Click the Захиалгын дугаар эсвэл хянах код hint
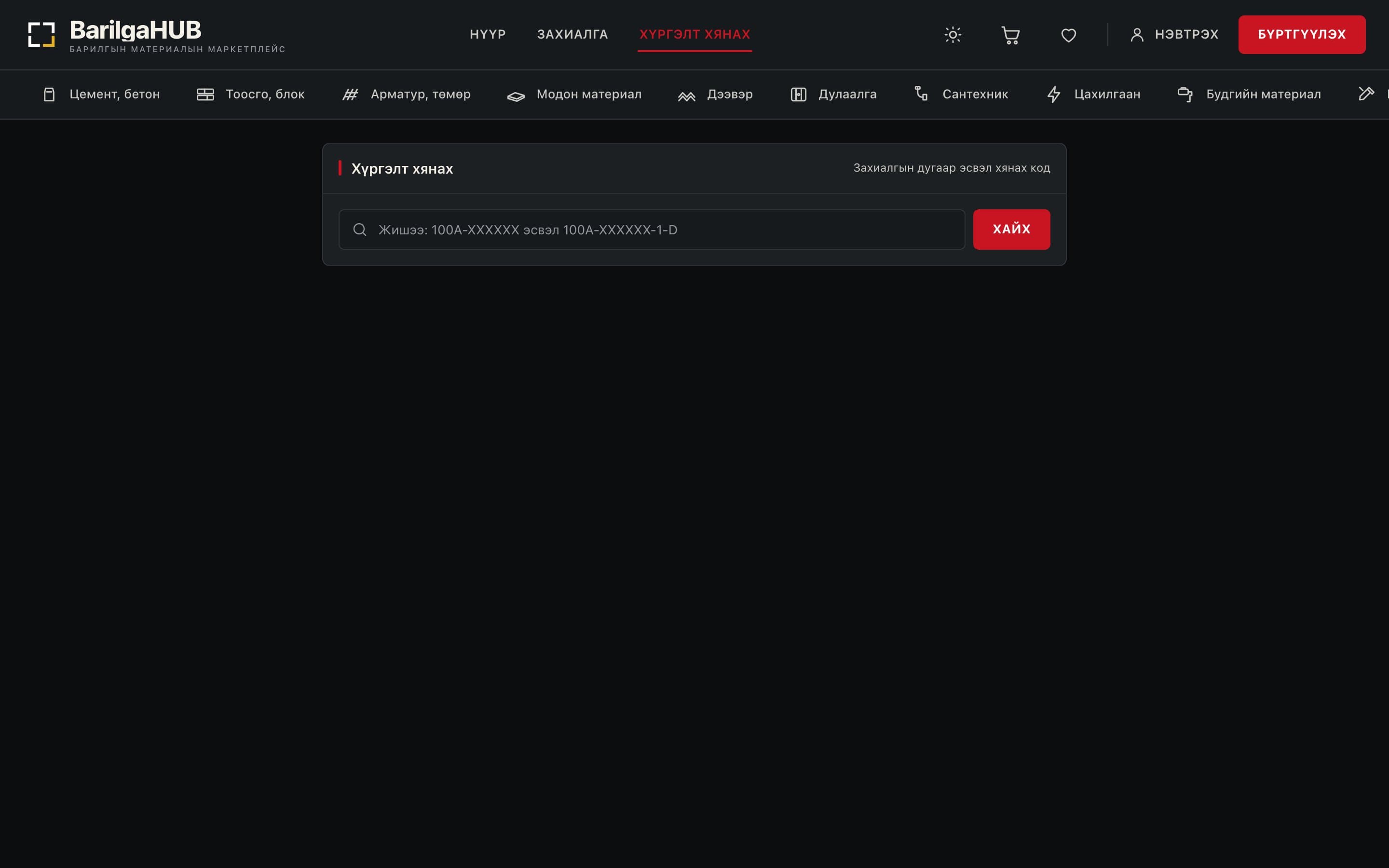The image size is (1389, 868). (x=952, y=168)
